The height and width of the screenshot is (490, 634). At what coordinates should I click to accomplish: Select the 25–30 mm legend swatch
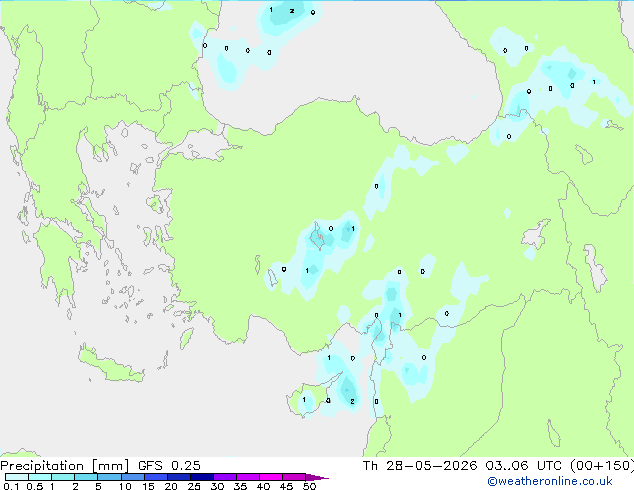pos(202,477)
